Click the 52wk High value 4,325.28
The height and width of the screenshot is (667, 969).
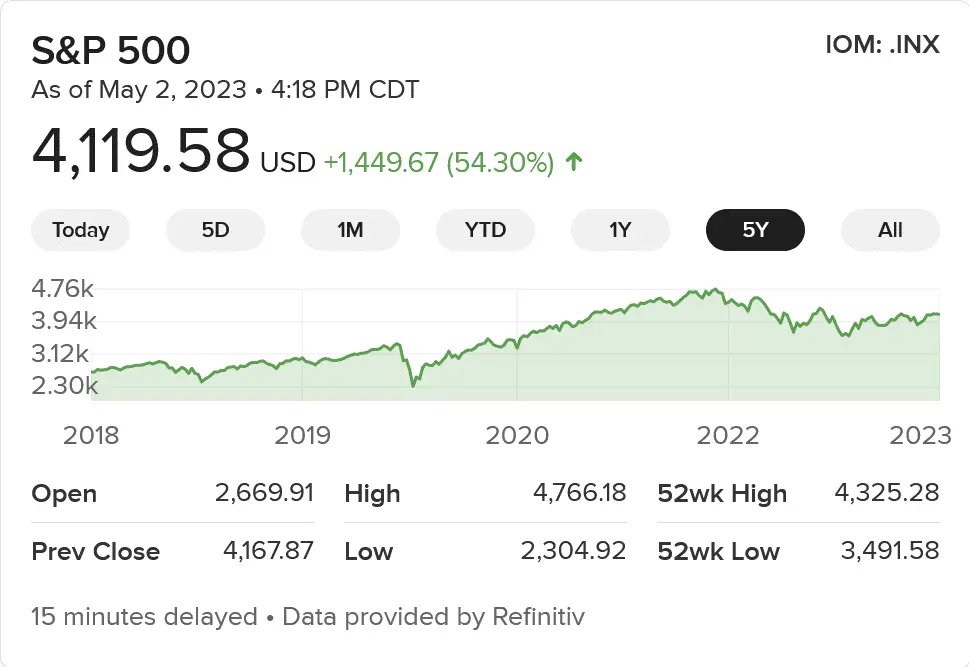[x=887, y=493]
